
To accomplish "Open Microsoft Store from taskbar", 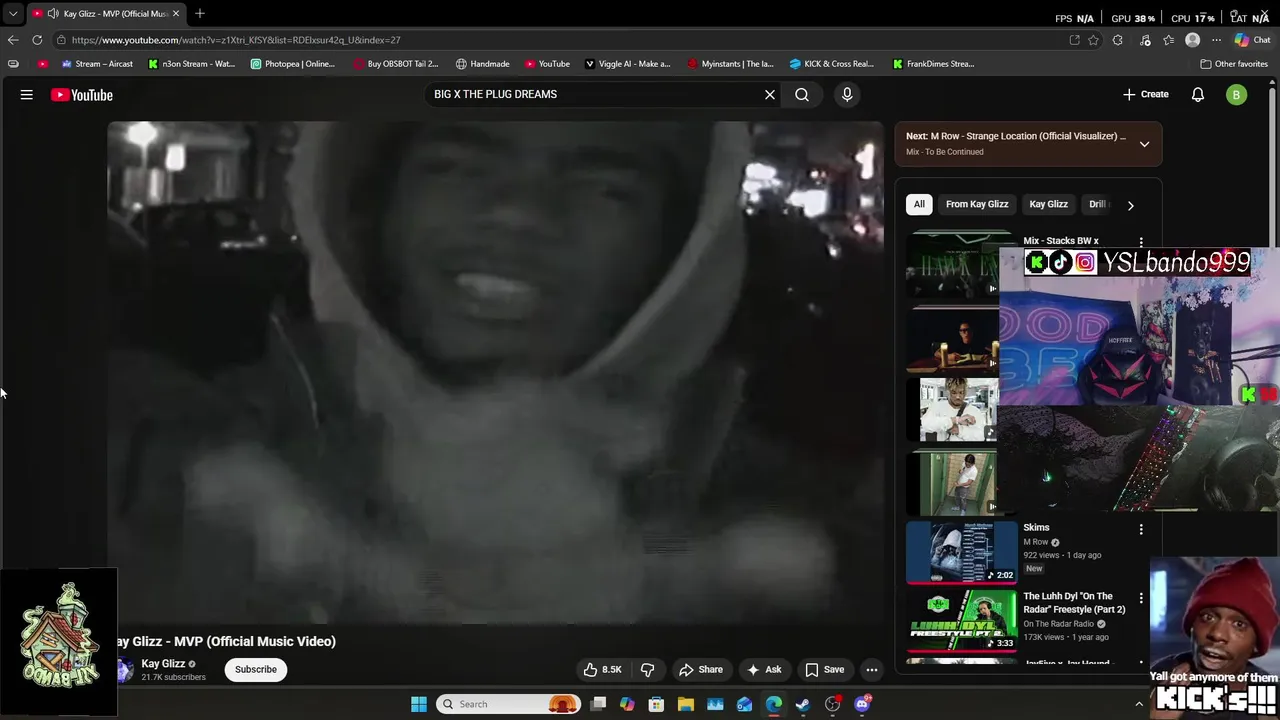I will click(x=656, y=704).
